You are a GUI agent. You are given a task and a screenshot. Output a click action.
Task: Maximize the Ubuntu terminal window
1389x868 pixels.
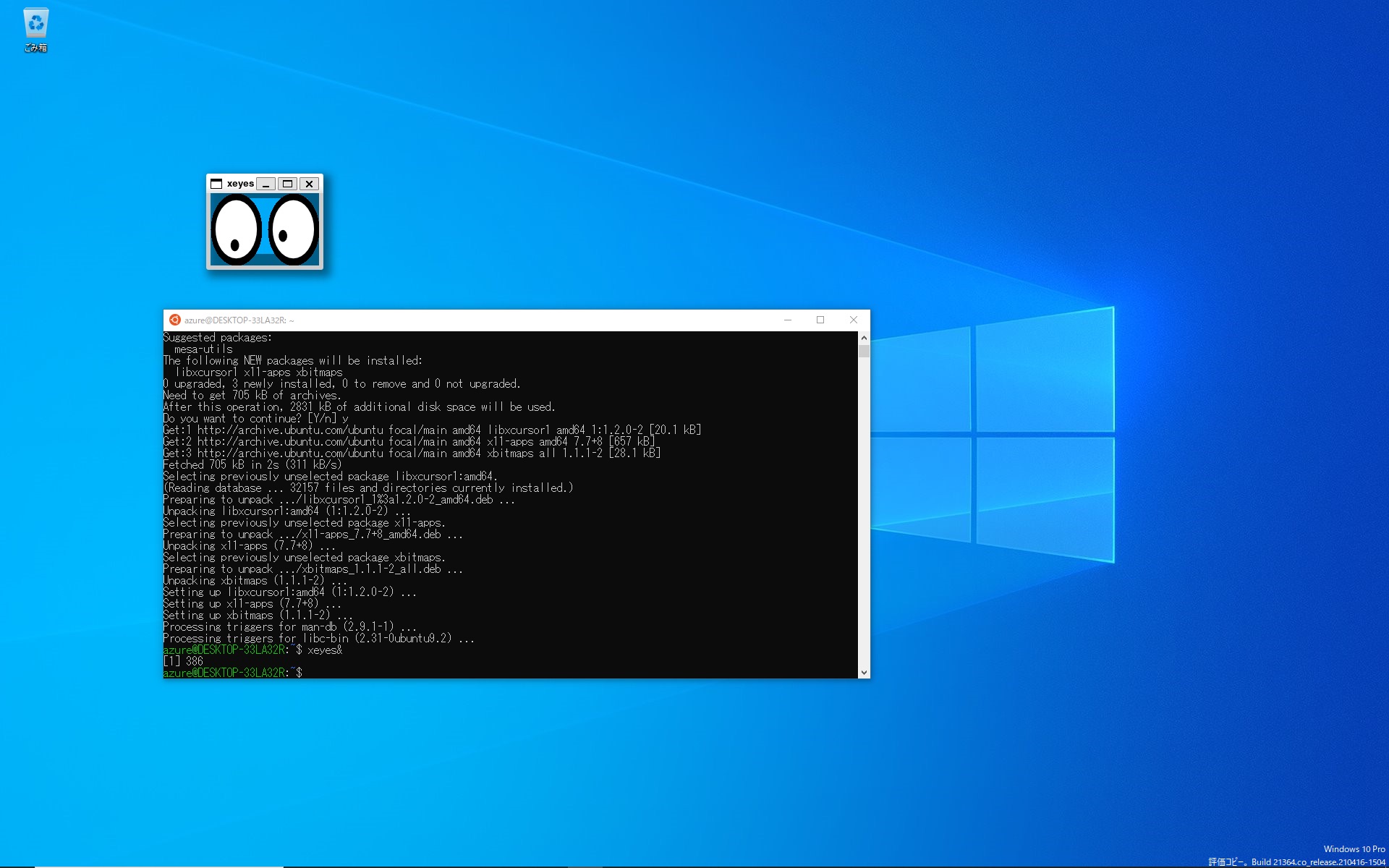click(820, 320)
